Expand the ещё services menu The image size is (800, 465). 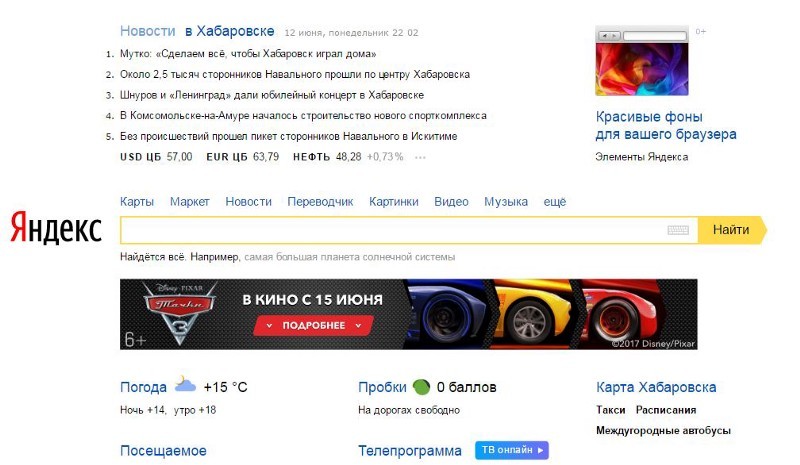pyautogui.click(x=555, y=202)
